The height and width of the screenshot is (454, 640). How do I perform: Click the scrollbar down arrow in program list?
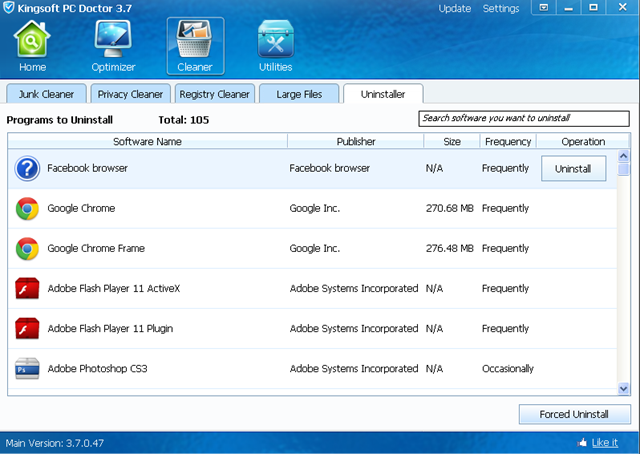click(x=624, y=388)
